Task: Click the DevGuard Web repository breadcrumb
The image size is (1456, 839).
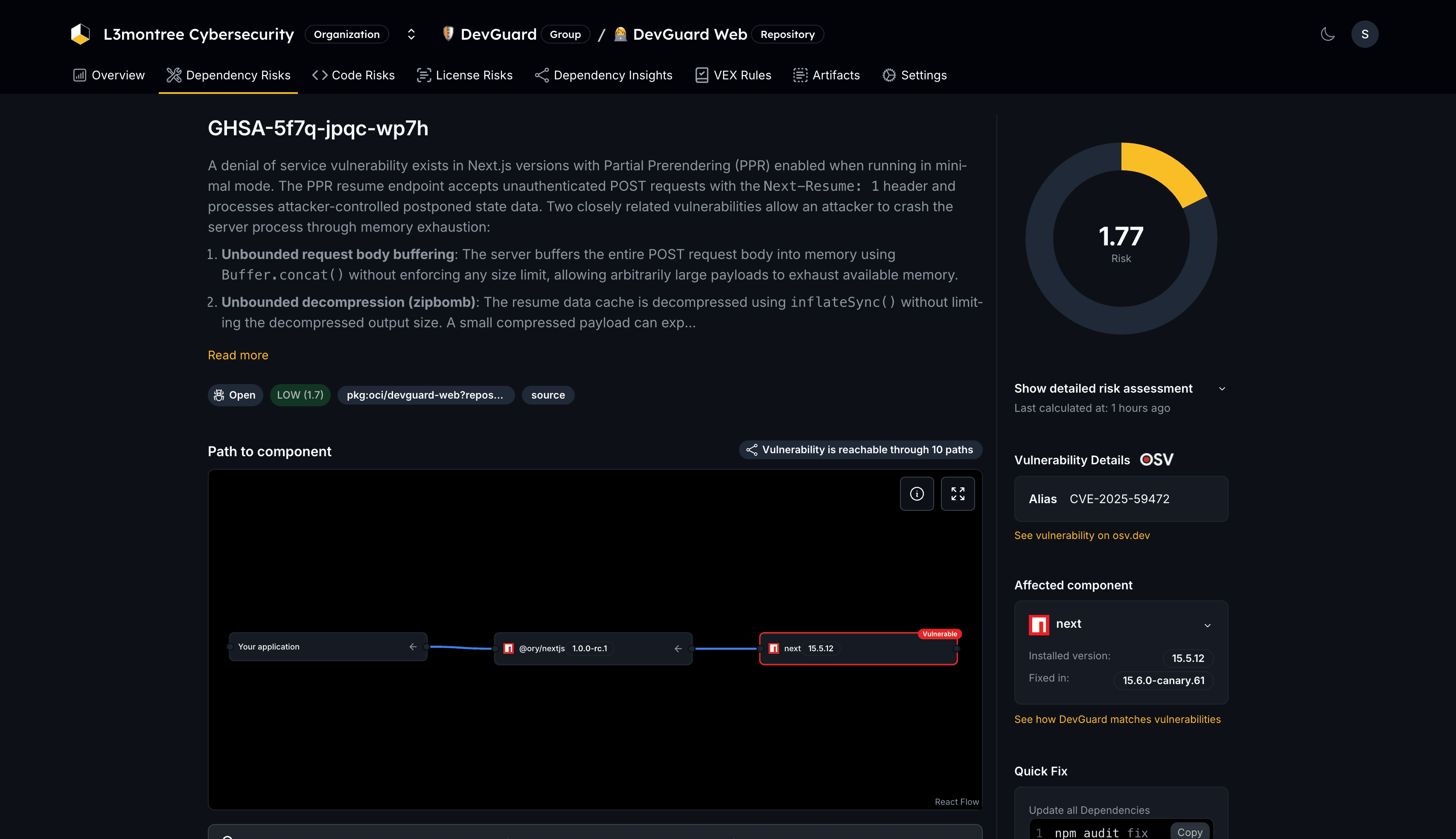Action: pos(690,34)
